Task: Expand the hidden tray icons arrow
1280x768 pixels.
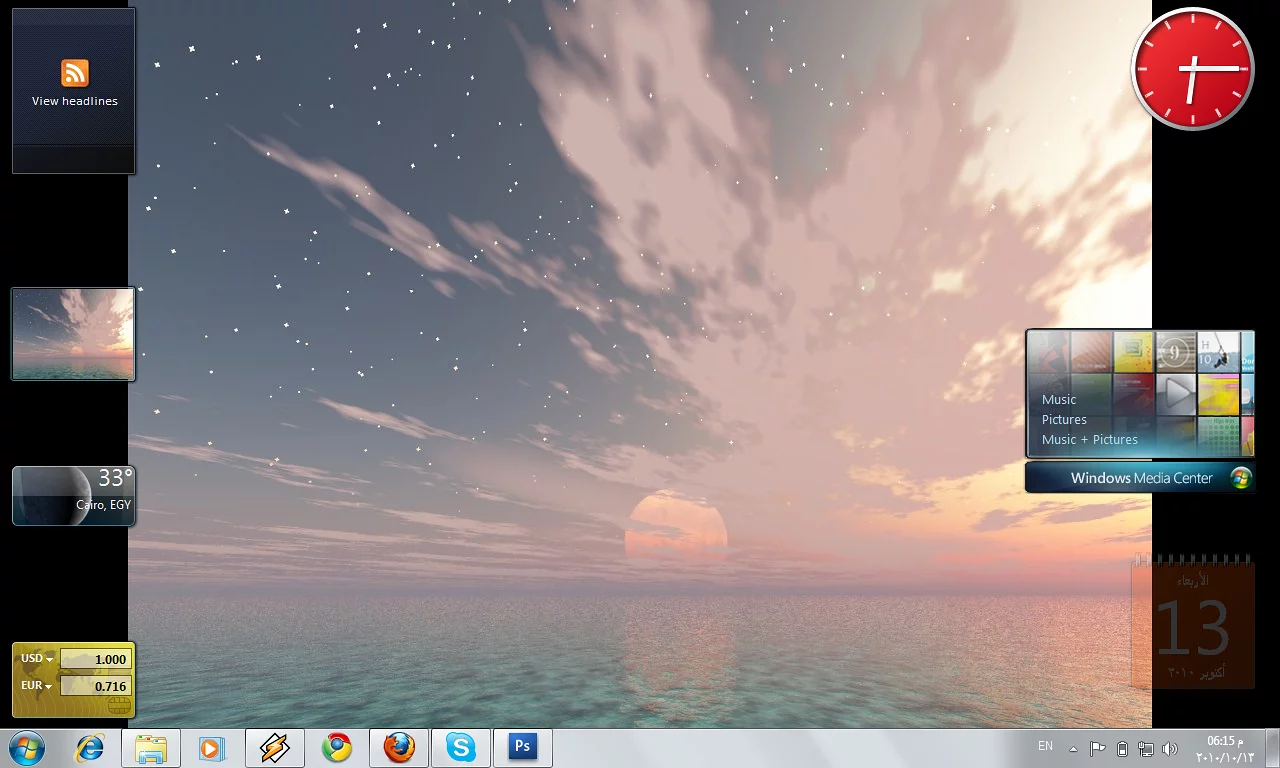Action: (1074, 749)
